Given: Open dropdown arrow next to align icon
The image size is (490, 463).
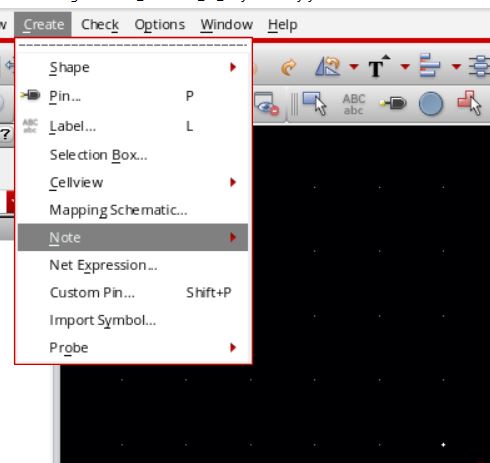Looking at the screenshot, I should [456, 67].
